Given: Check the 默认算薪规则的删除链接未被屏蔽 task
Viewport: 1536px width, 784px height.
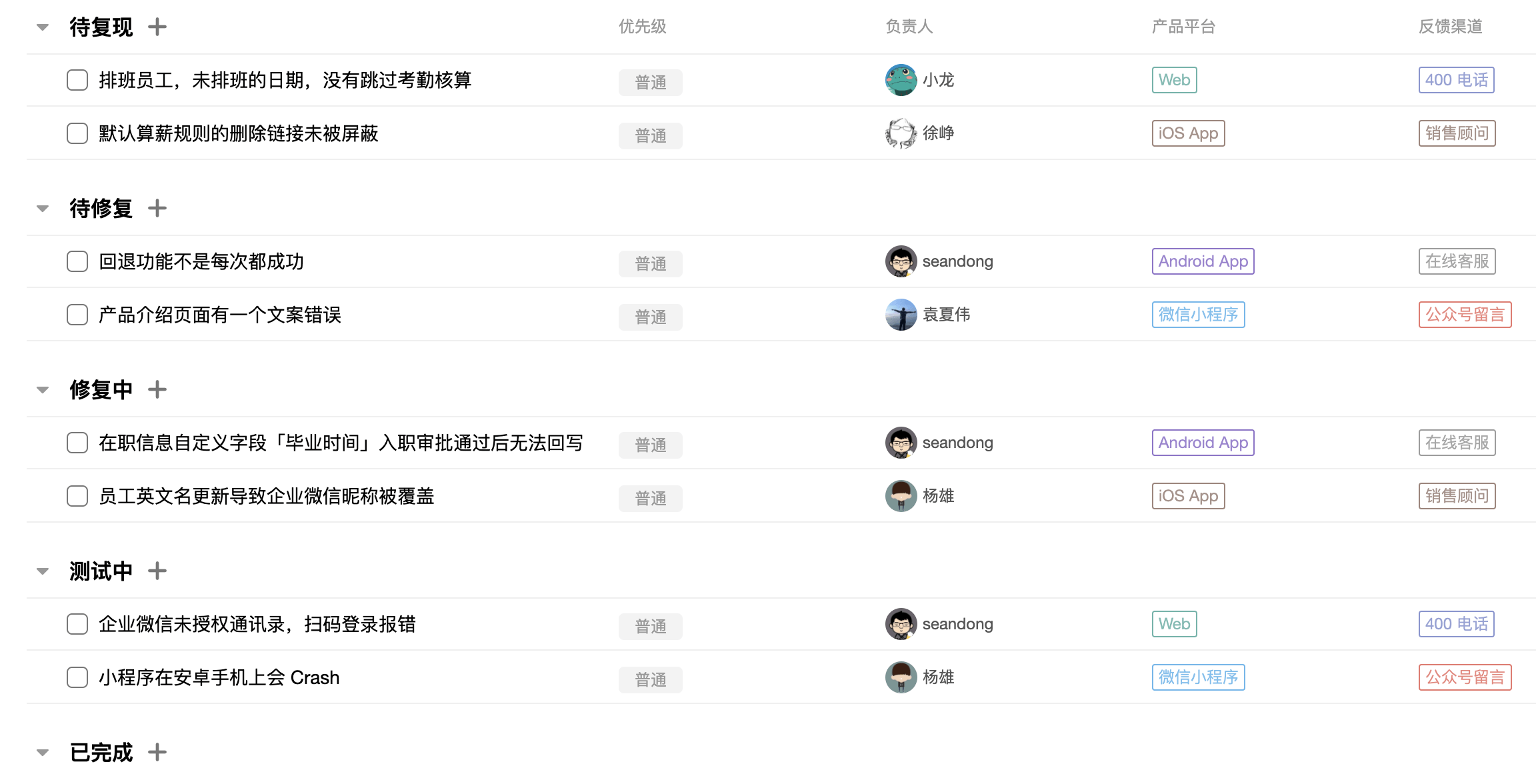Looking at the screenshot, I should pos(77,133).
